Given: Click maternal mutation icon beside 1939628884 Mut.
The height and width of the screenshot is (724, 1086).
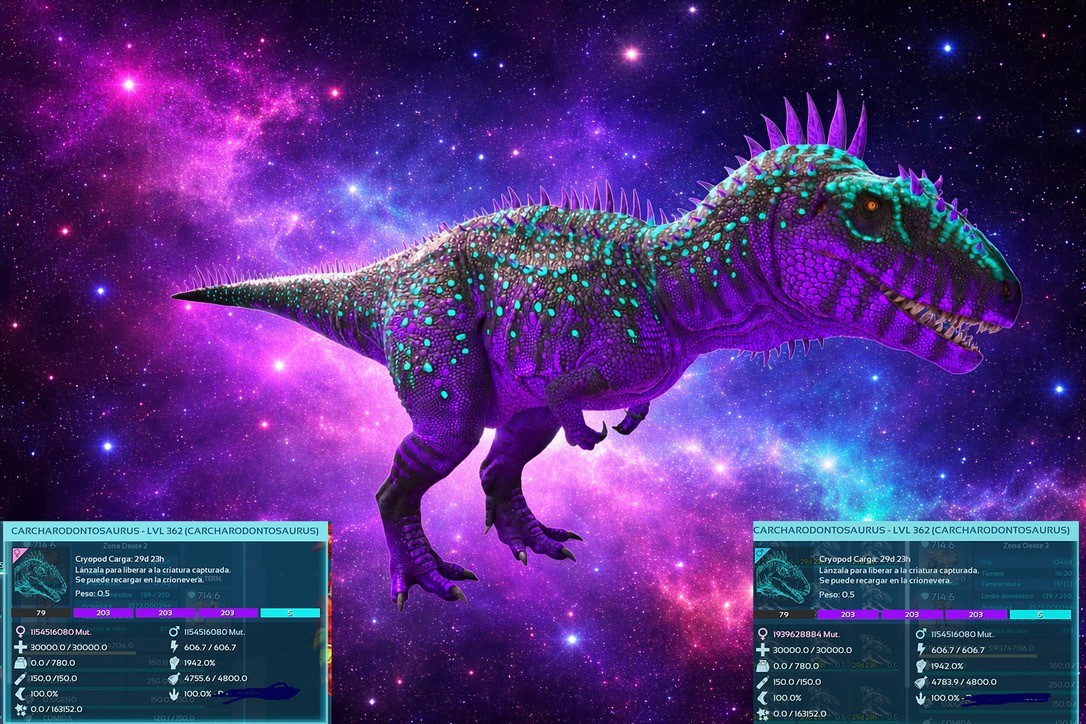Looking at the screenshot, I should coord(763,634).
